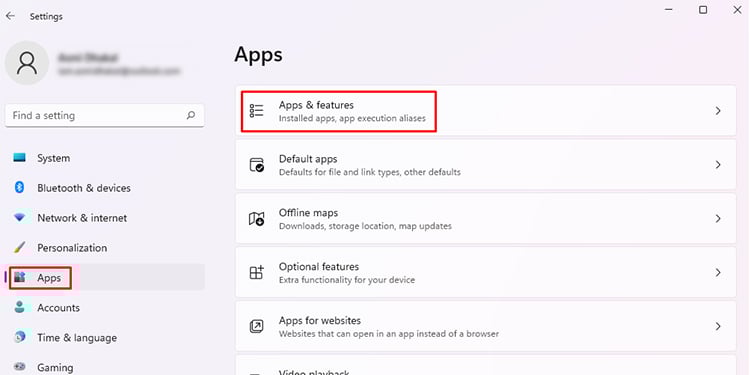This screenshot has width=750, height=375.
Task: Open Accounts category
Action: click(x=105, y=308)
